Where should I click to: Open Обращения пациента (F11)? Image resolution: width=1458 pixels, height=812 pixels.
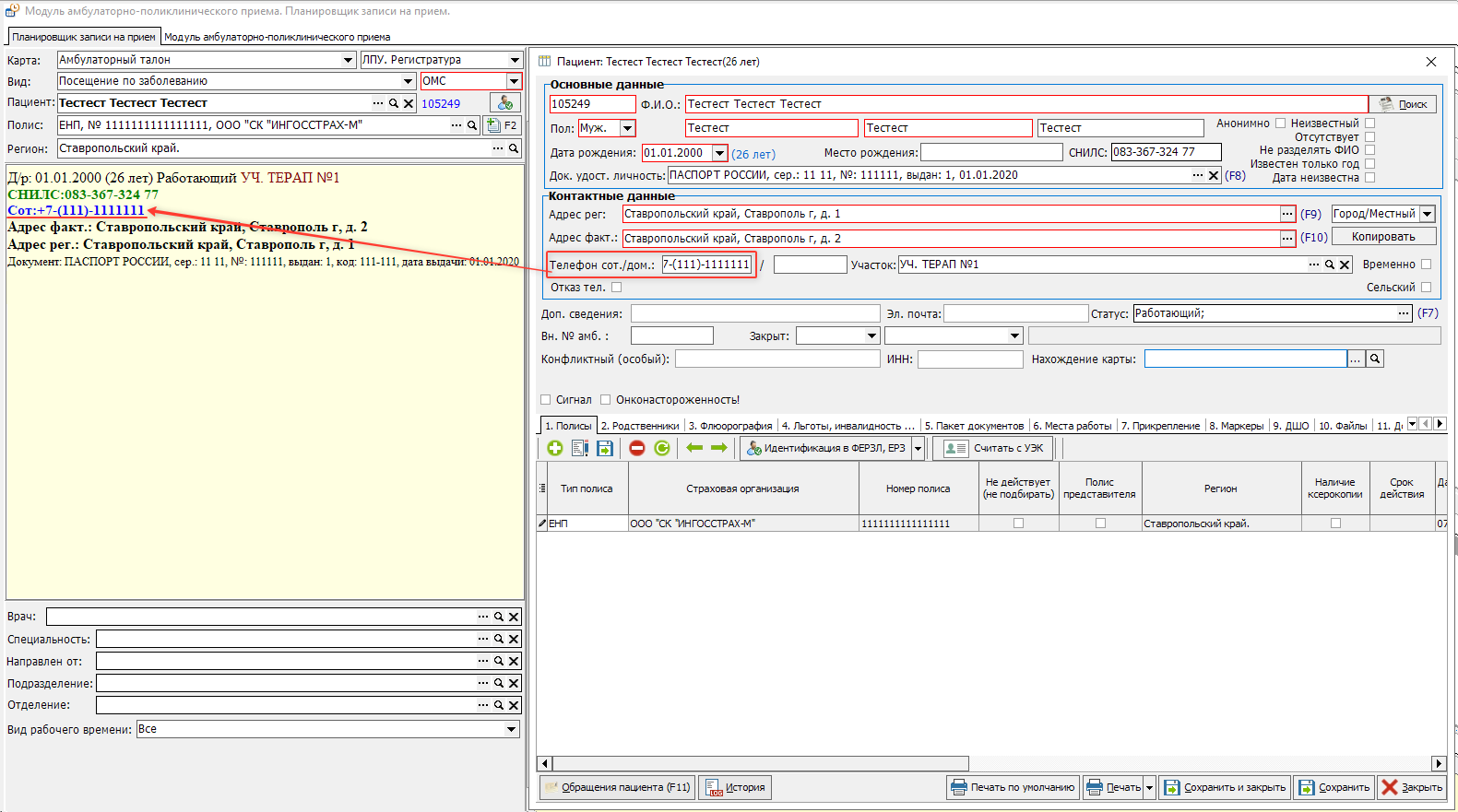617,788
